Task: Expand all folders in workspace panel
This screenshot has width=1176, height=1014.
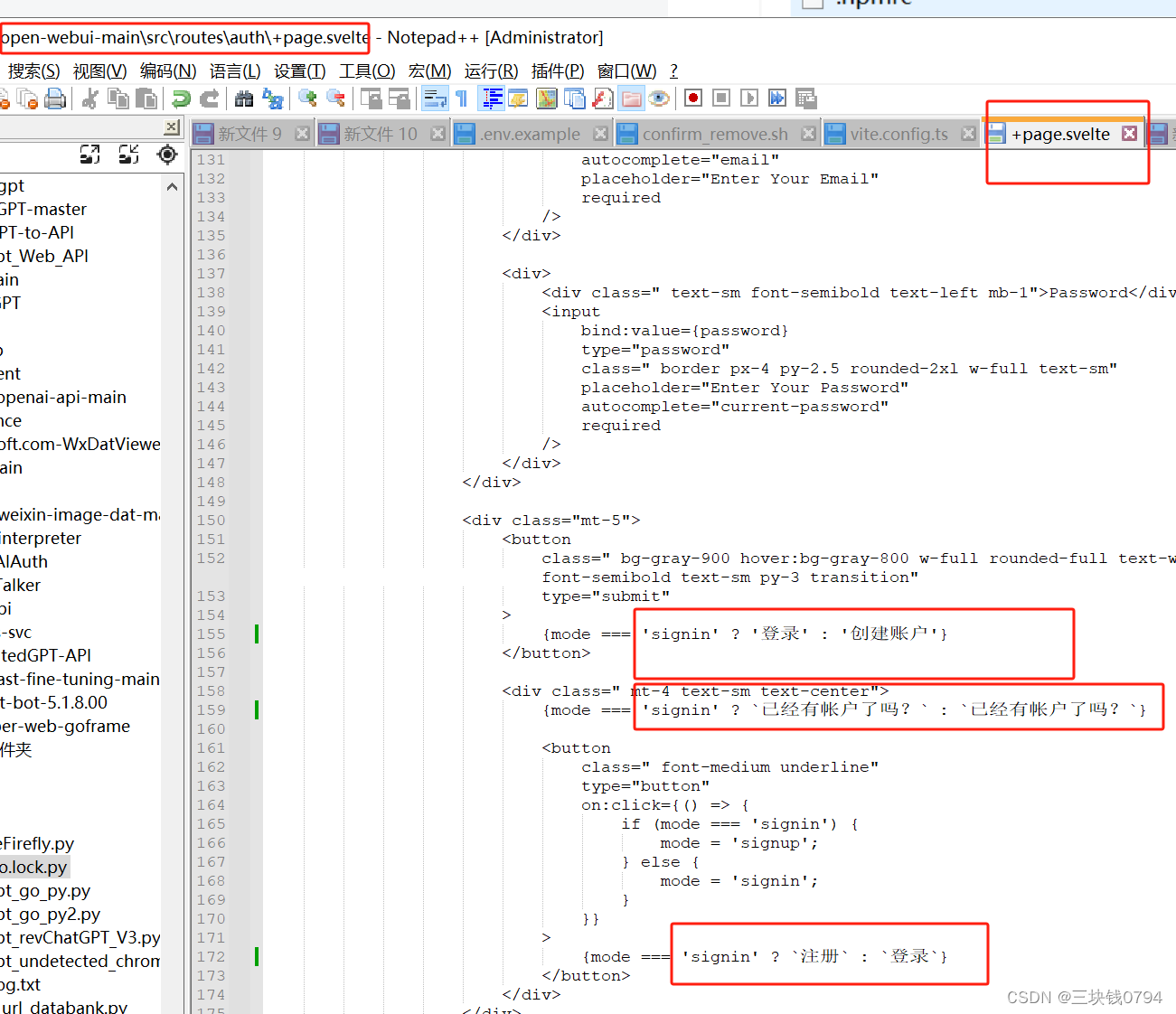Action: [89, 155]
